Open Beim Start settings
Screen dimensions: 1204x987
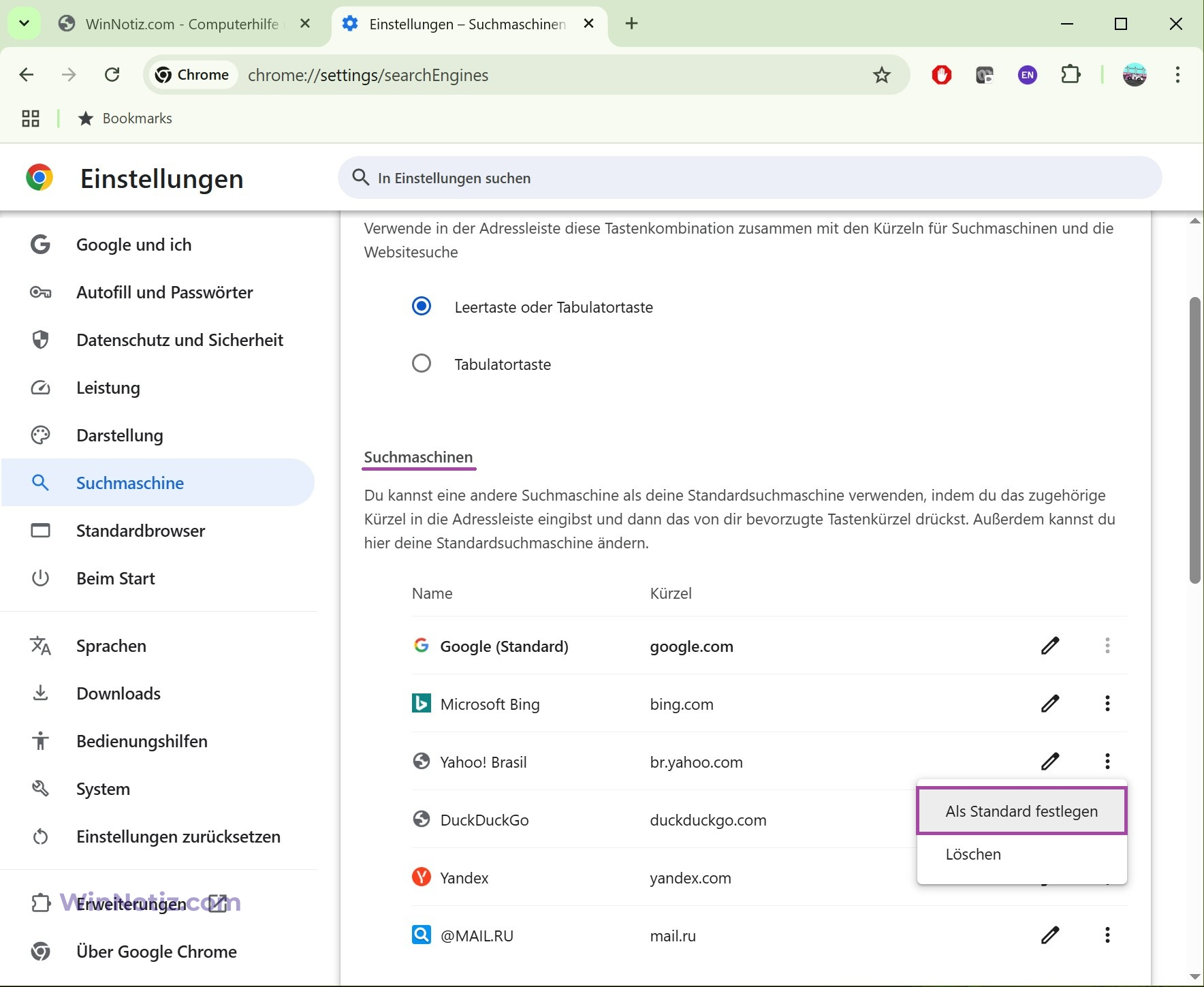(158, 578)
